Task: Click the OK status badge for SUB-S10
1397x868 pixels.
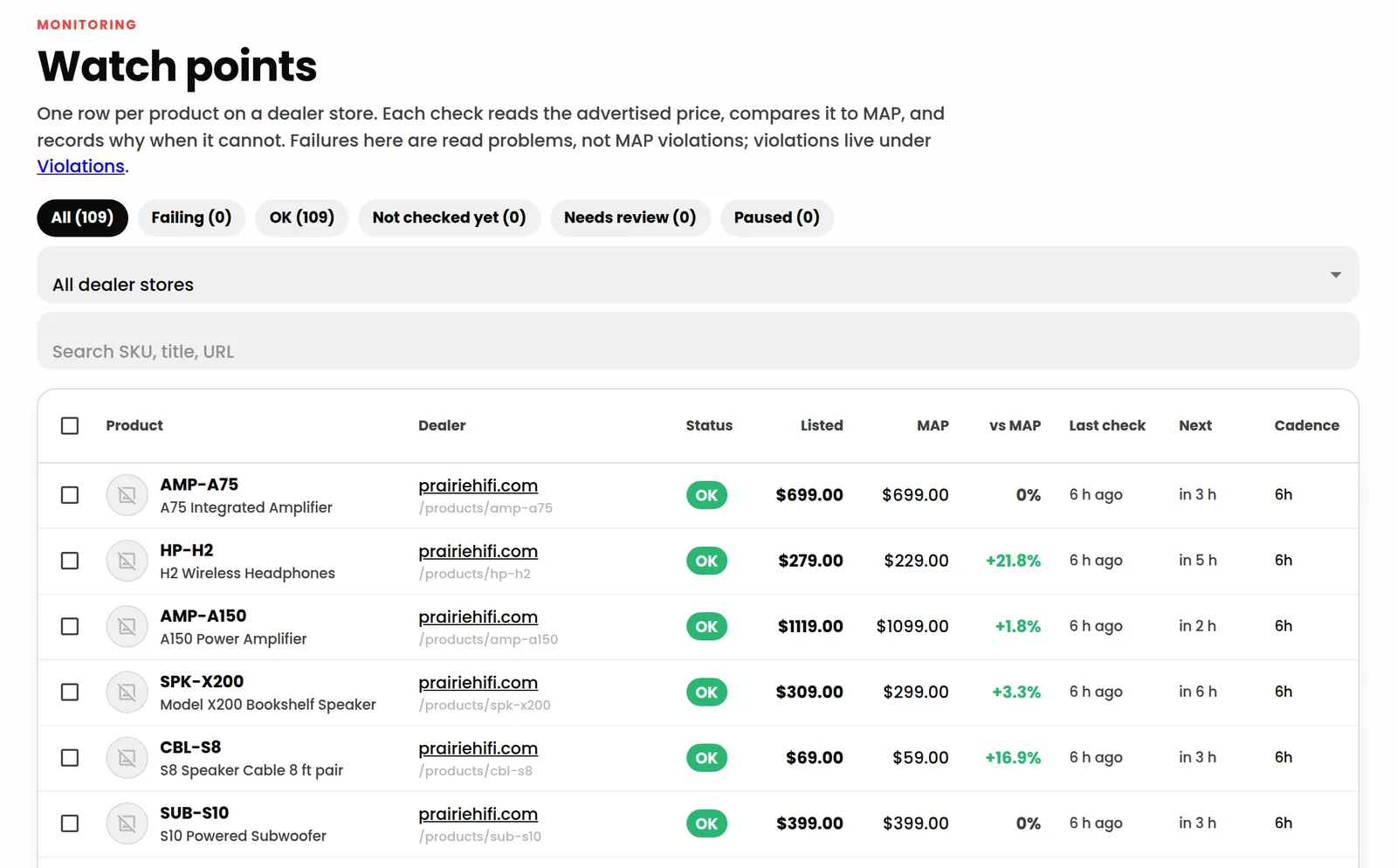Action: click(706, 823)
